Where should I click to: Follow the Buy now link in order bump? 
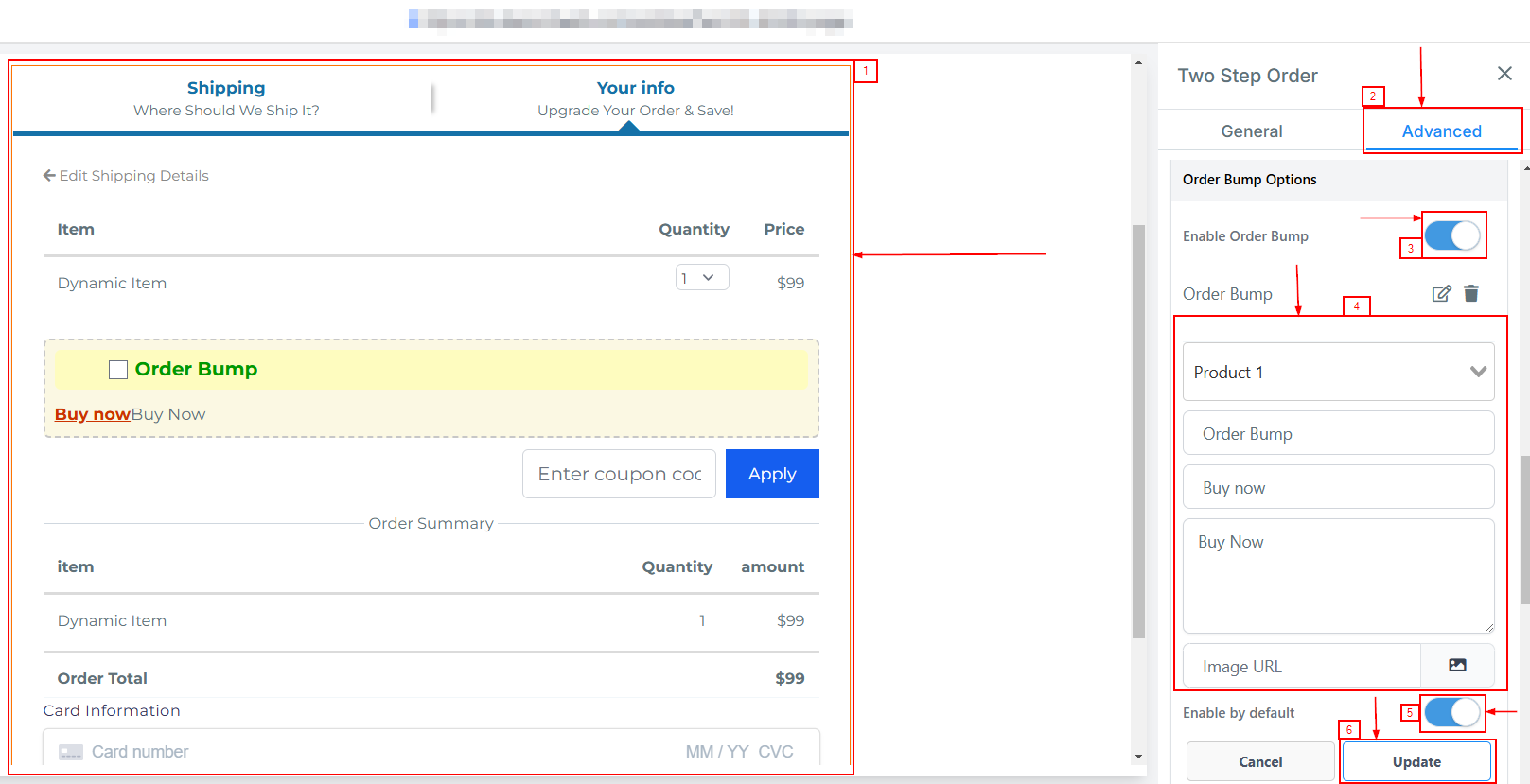(x=93, y=414)
